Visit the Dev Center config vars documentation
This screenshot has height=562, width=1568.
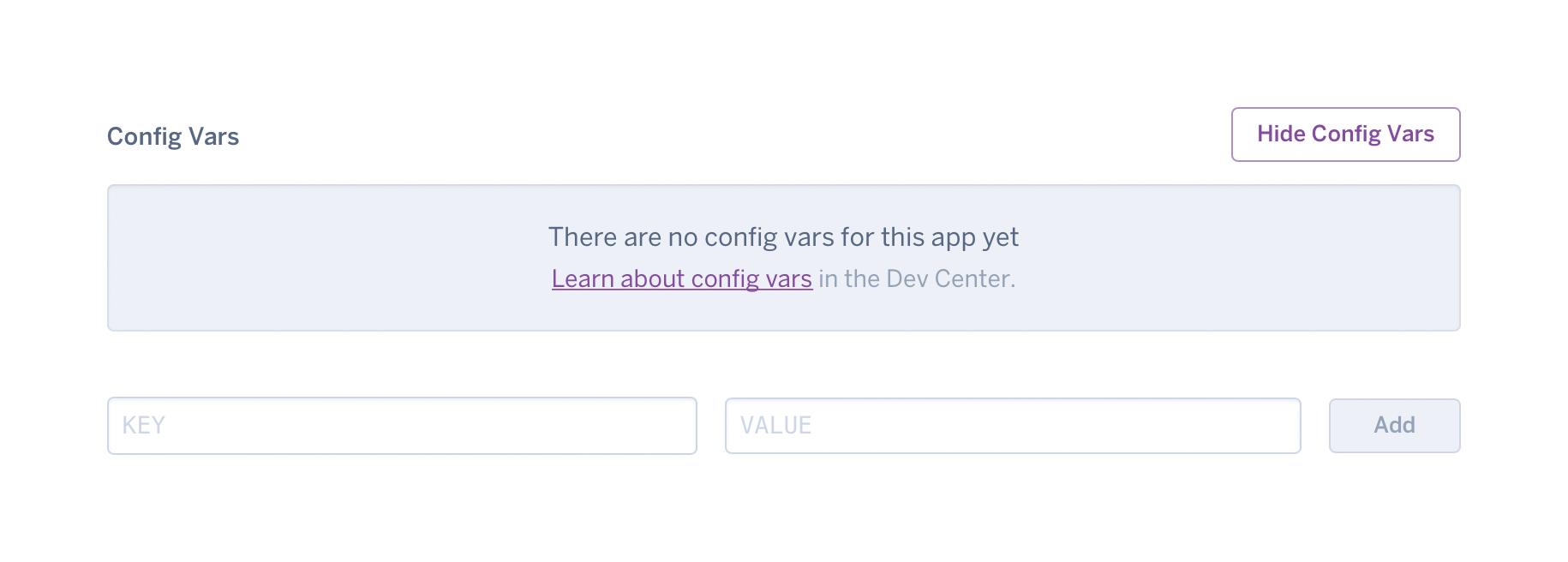pos(681,278)
